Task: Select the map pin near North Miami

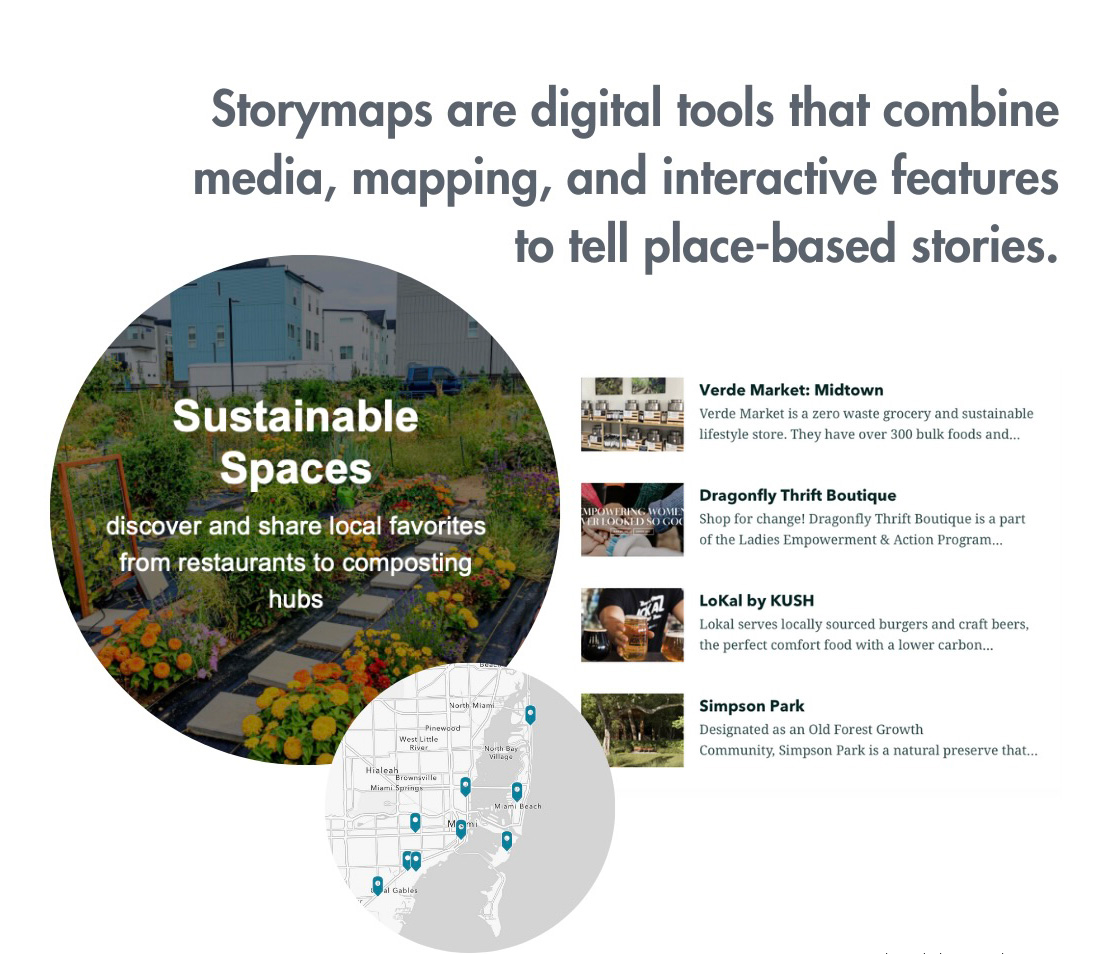Action: (x=530, y=714)
